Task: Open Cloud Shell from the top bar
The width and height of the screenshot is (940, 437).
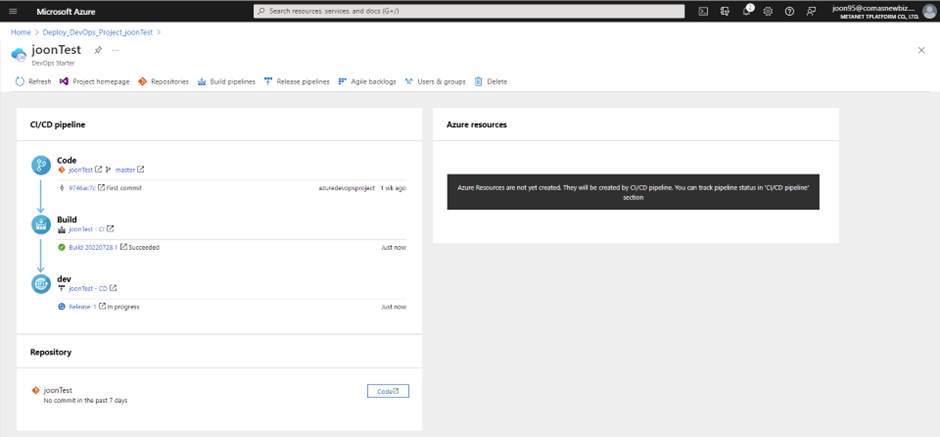Action: point(704,11)
